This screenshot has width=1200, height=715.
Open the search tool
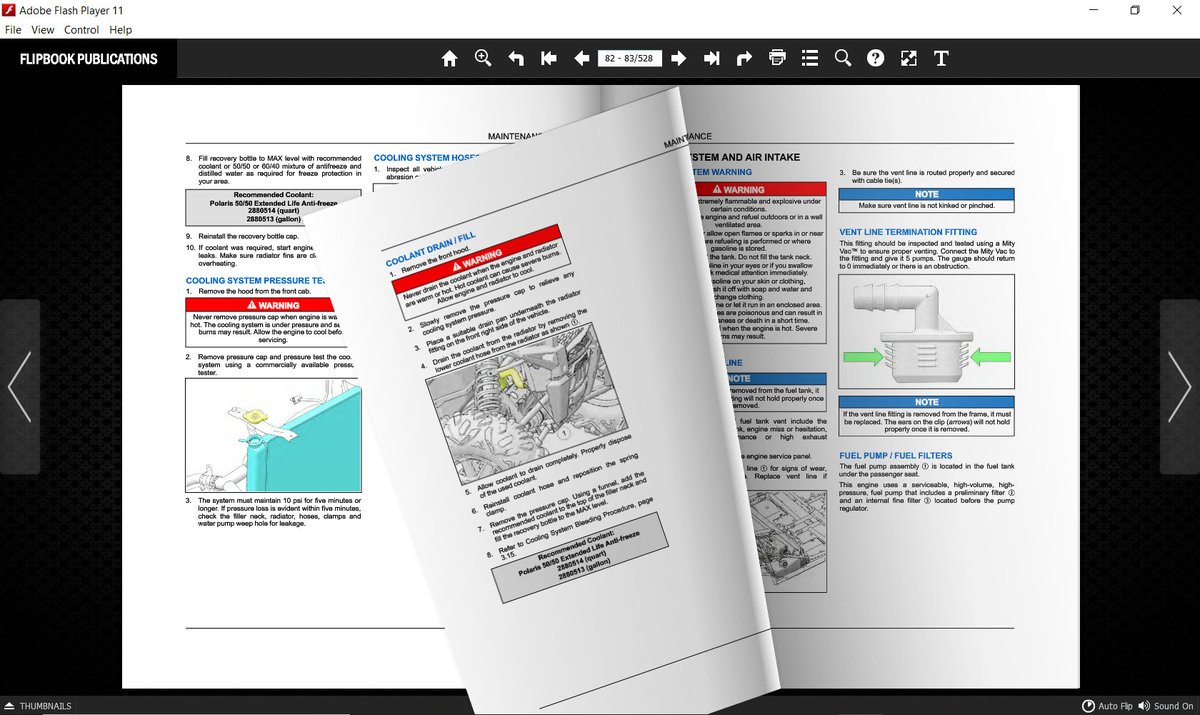pyautogui.click(x=843, y=58)
